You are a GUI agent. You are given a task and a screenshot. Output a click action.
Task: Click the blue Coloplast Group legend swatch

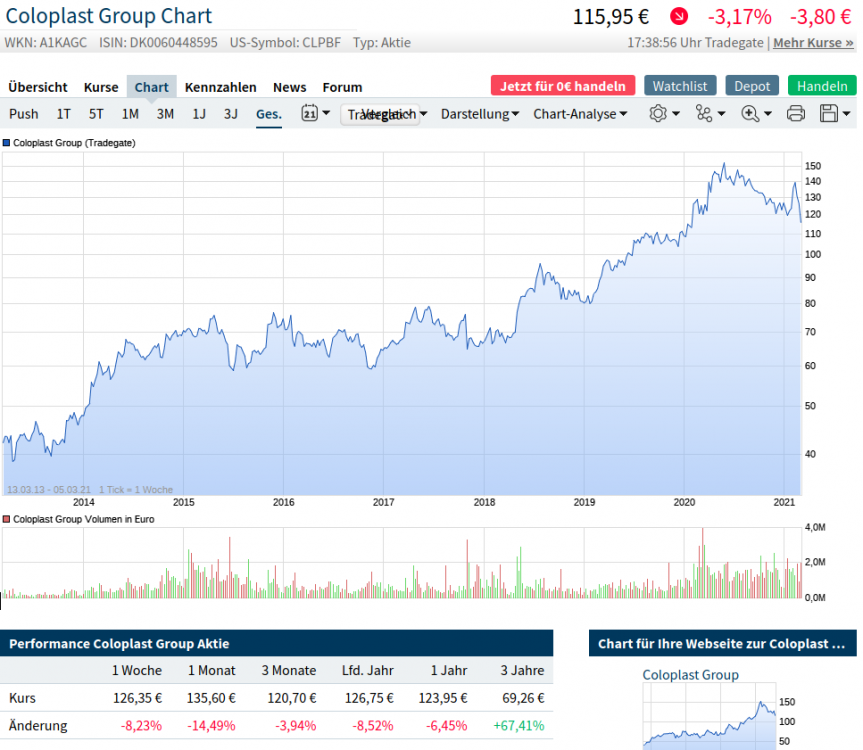(x=7, y=143)
